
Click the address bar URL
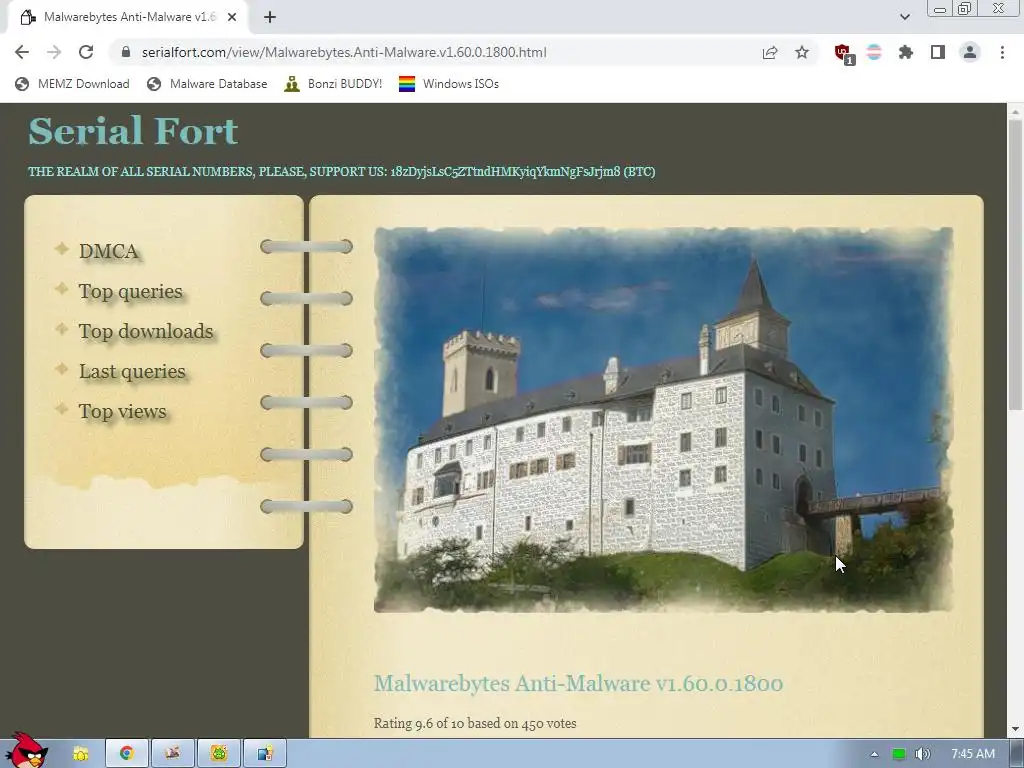[x=344, y=52]
